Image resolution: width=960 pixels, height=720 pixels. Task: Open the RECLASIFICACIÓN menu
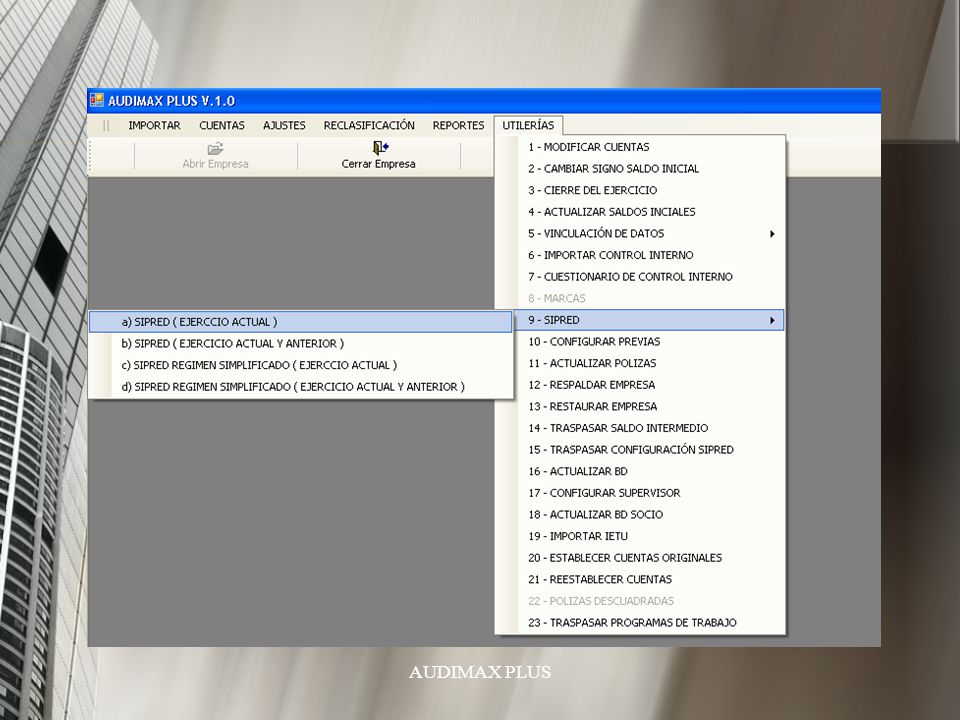click(369, 126)
